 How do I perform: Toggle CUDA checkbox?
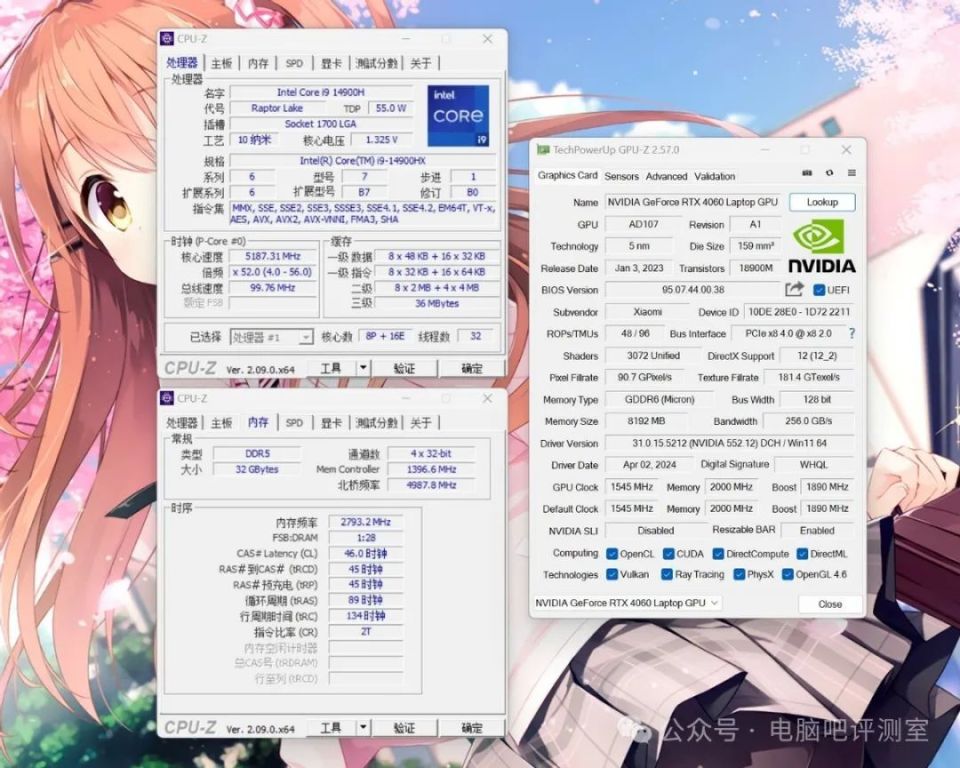pyautogui.click(x=668, y=554)
